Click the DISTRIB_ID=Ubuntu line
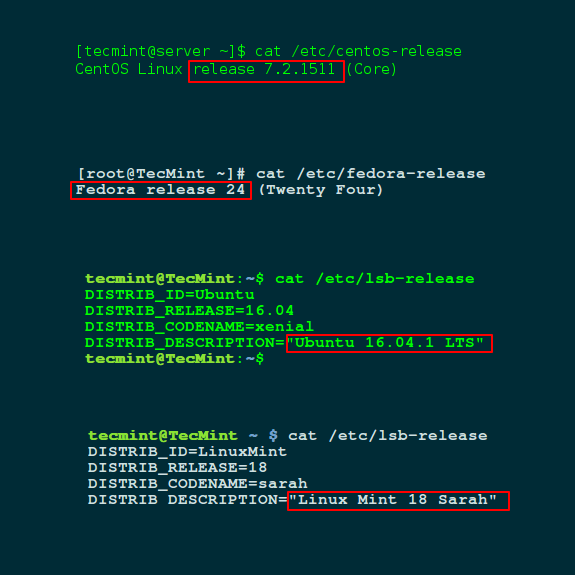 tap(169, 295)
